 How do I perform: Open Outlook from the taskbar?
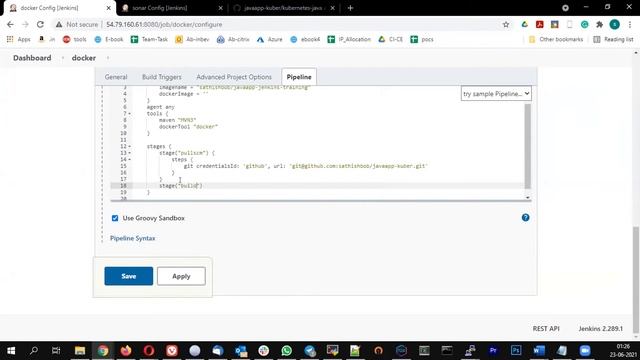click(x=241, y=351)
